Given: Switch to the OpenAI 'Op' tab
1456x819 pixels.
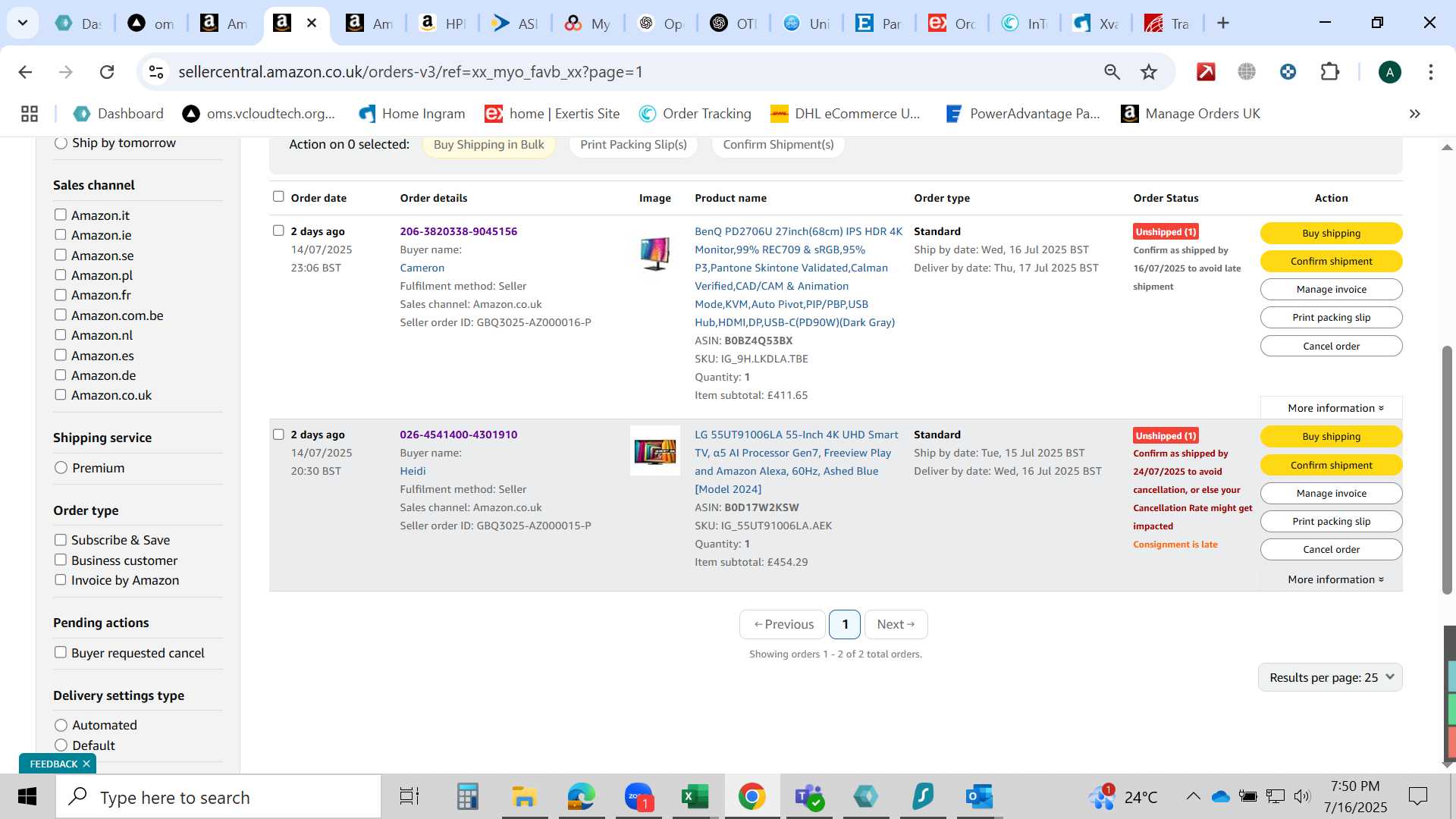Looking at the screenshot, I should (x=661, y=24).
